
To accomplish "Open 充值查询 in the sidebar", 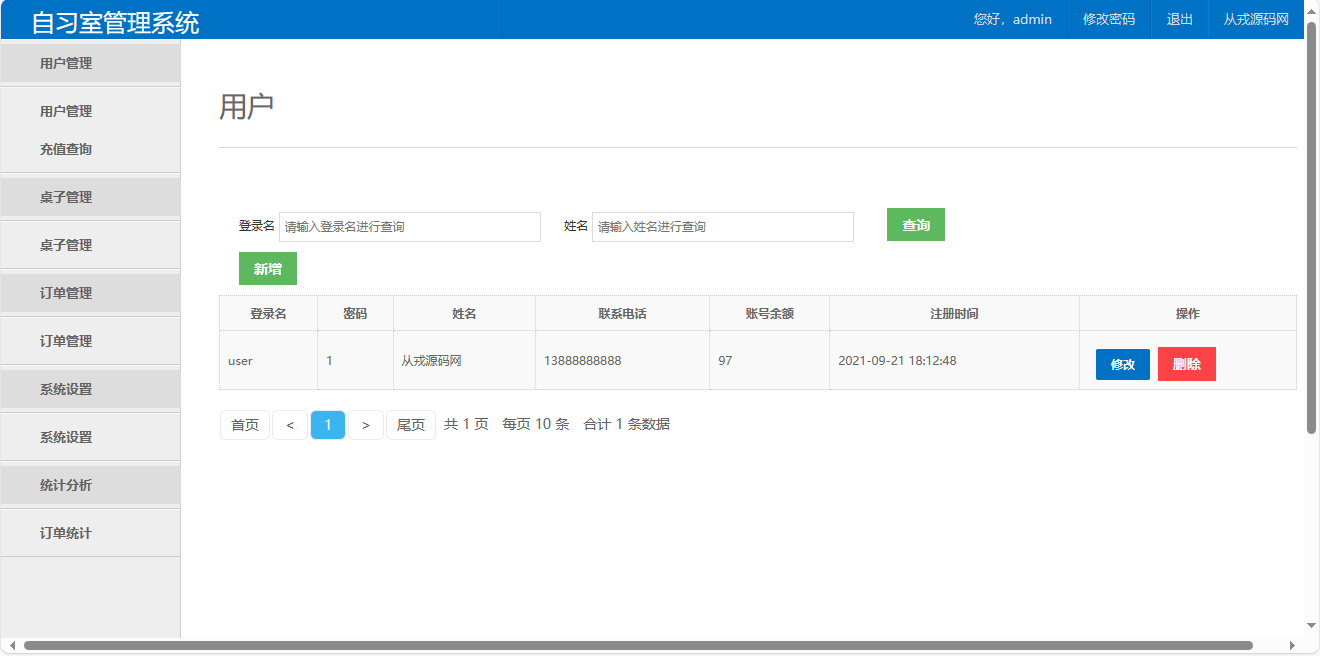I will [x=66, y=149].
